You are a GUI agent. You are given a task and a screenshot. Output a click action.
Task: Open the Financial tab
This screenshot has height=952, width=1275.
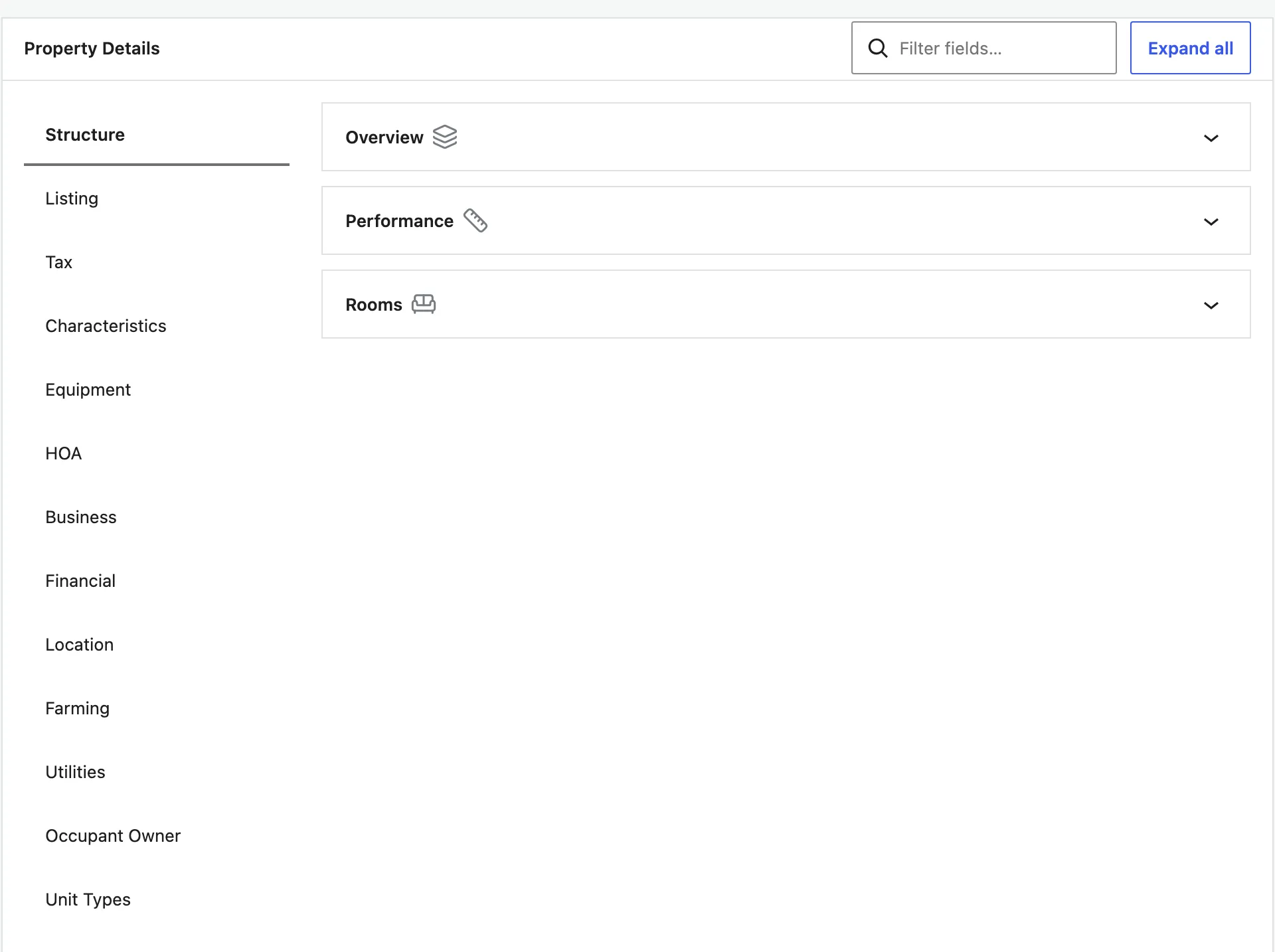tap(157, 581)
